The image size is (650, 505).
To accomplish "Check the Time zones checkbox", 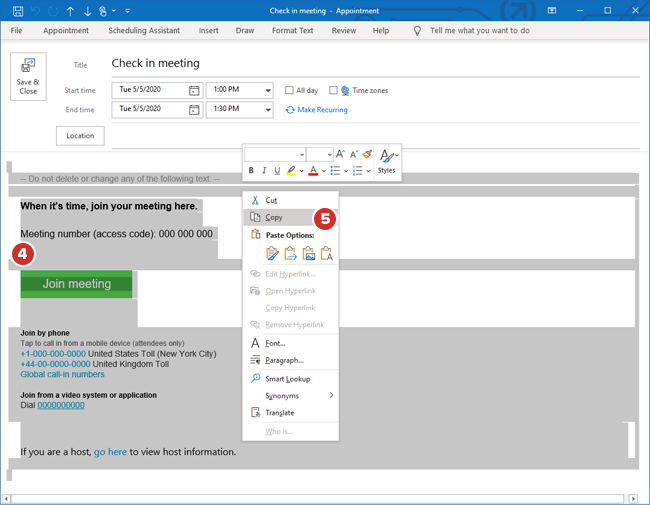I will tap(334, 90).
